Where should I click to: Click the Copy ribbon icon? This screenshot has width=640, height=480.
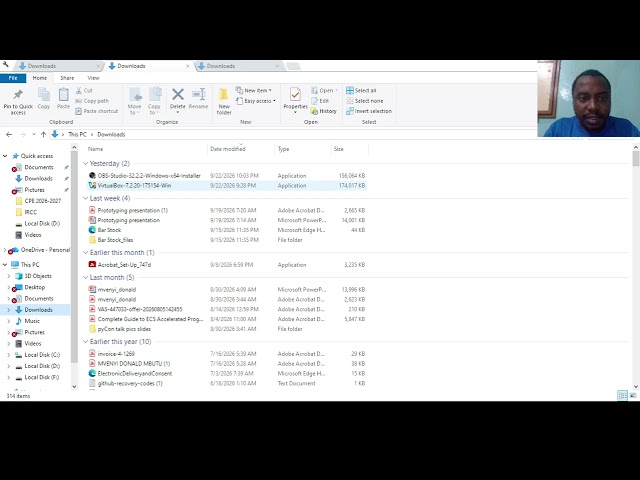(44, 95)
